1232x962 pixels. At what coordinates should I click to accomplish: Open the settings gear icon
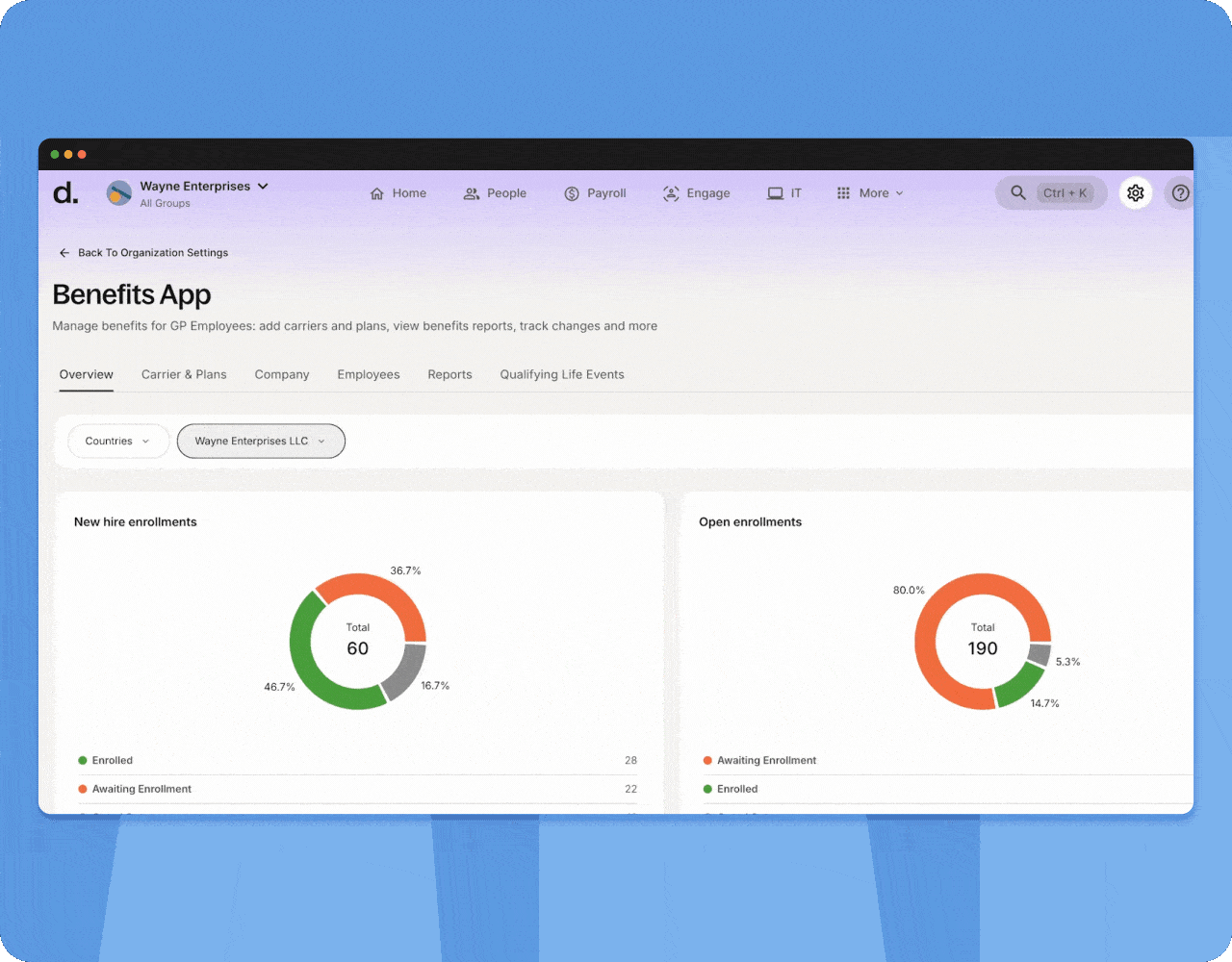coord(1136,192)
